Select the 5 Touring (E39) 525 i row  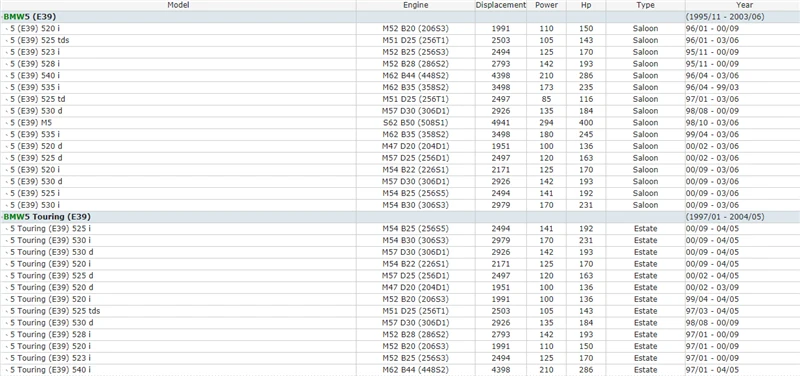400,229
